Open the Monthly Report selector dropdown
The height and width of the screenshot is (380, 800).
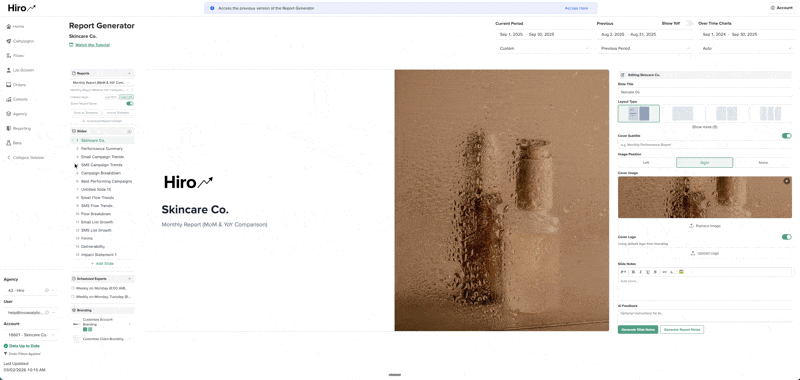tap(102, 82)
